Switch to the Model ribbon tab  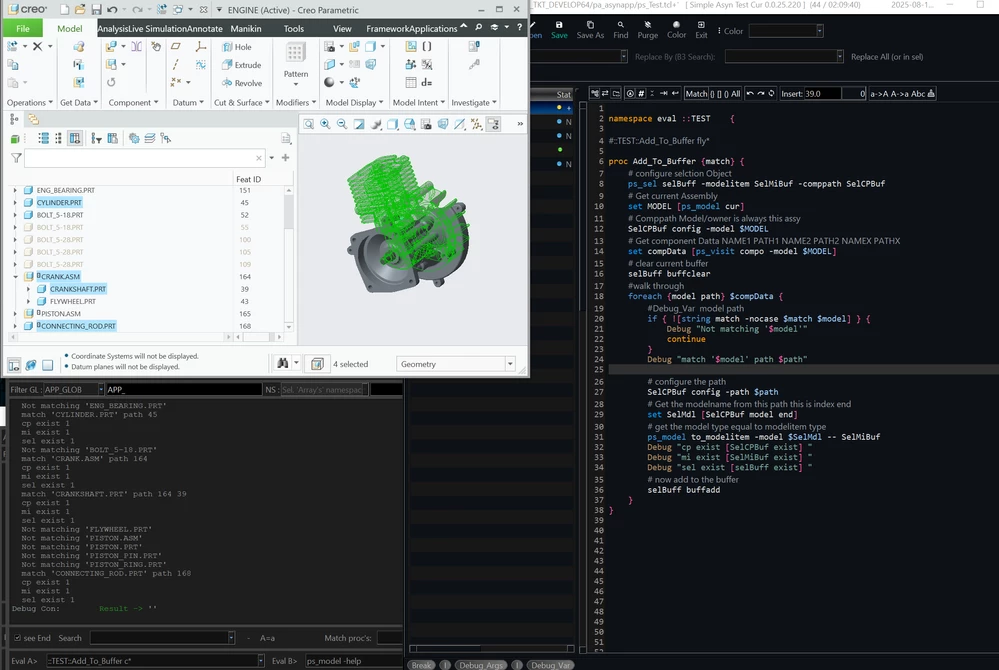(x=69, y=28)
